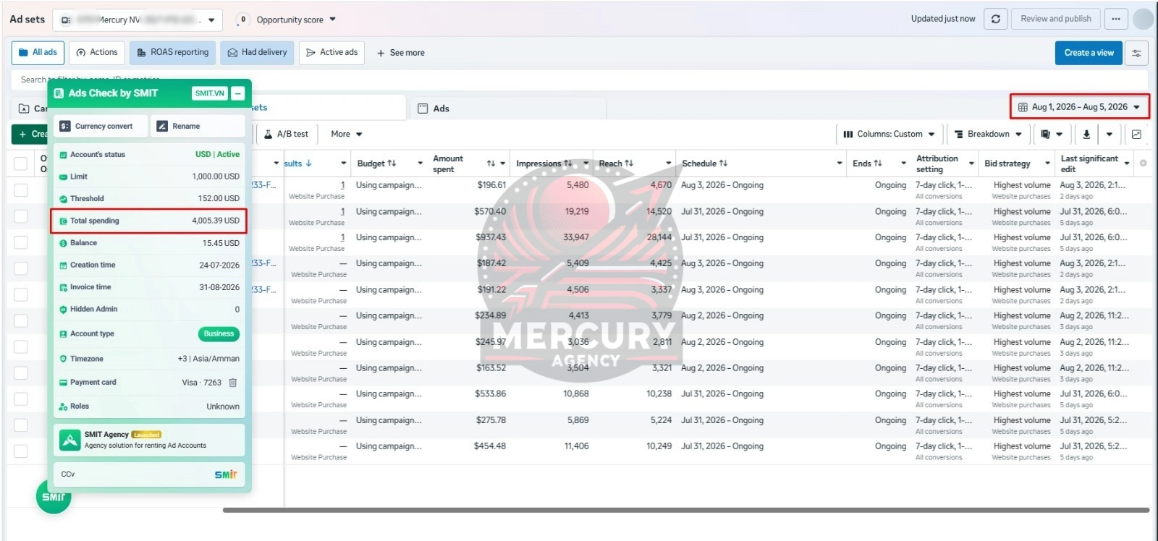Click the search and filter input field
The width and height of the screenshot is (1158, 541).
[579, 80]
